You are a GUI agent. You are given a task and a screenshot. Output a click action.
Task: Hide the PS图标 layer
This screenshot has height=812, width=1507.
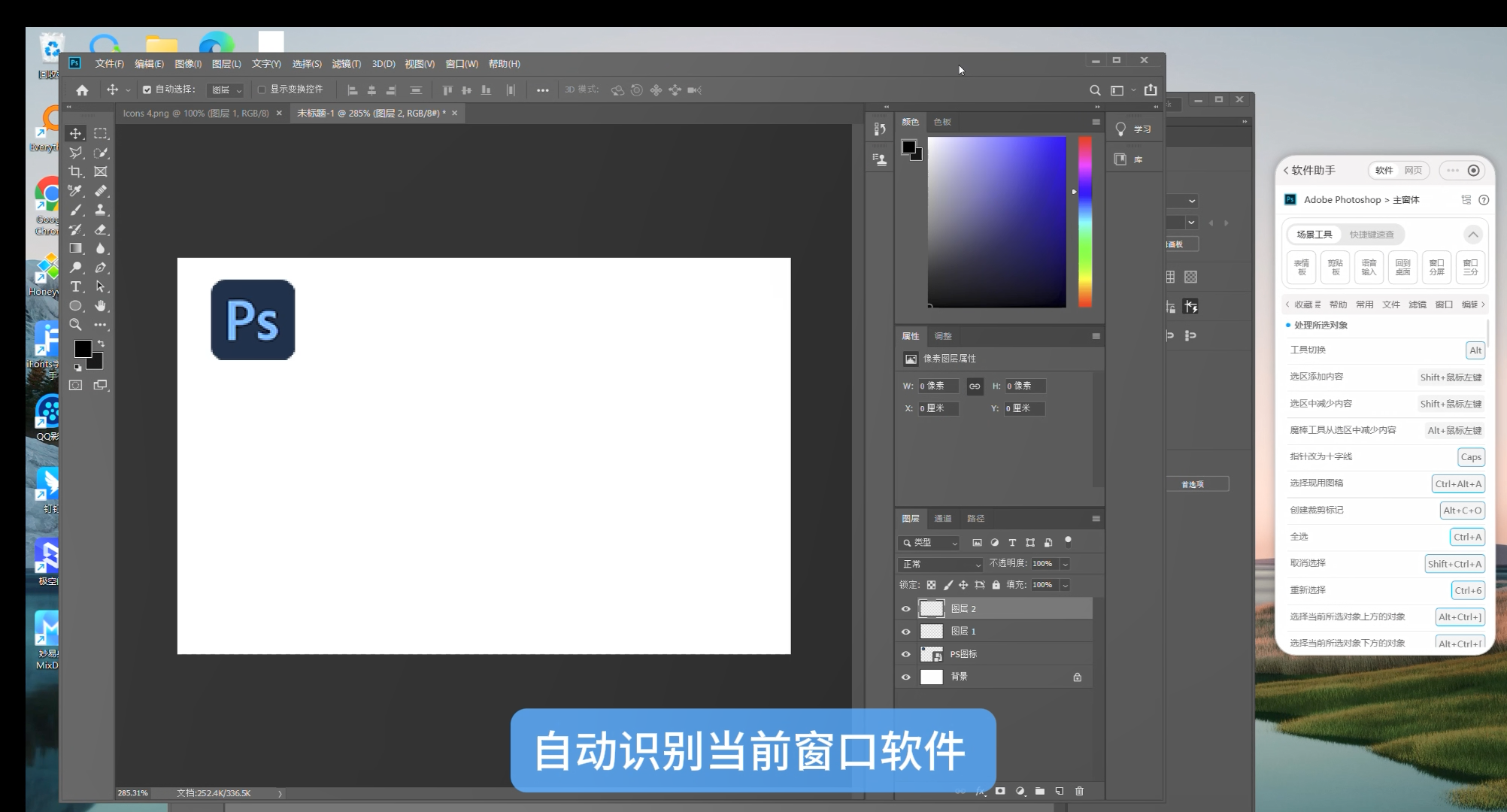click(x=905, y=654)
